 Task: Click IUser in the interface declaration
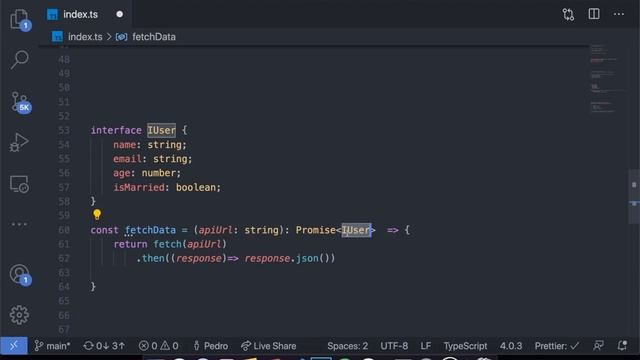tap(162, 130)
